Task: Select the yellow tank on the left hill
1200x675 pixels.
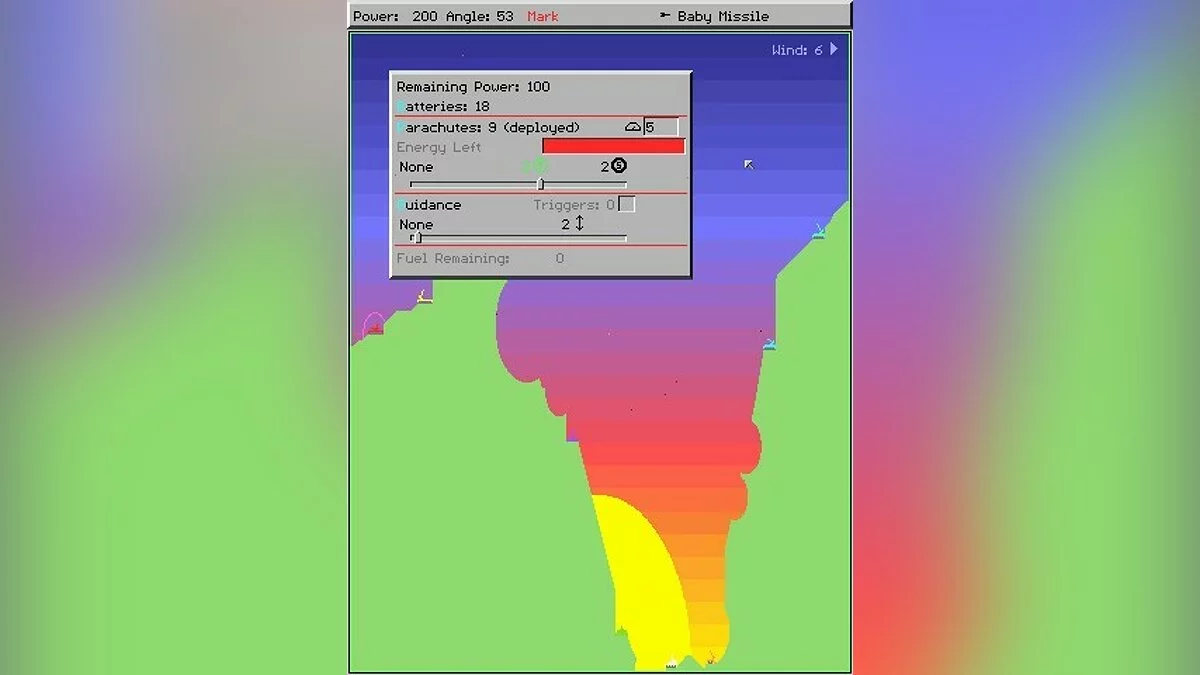Action: pyautogui.click(x=424, y=296)
